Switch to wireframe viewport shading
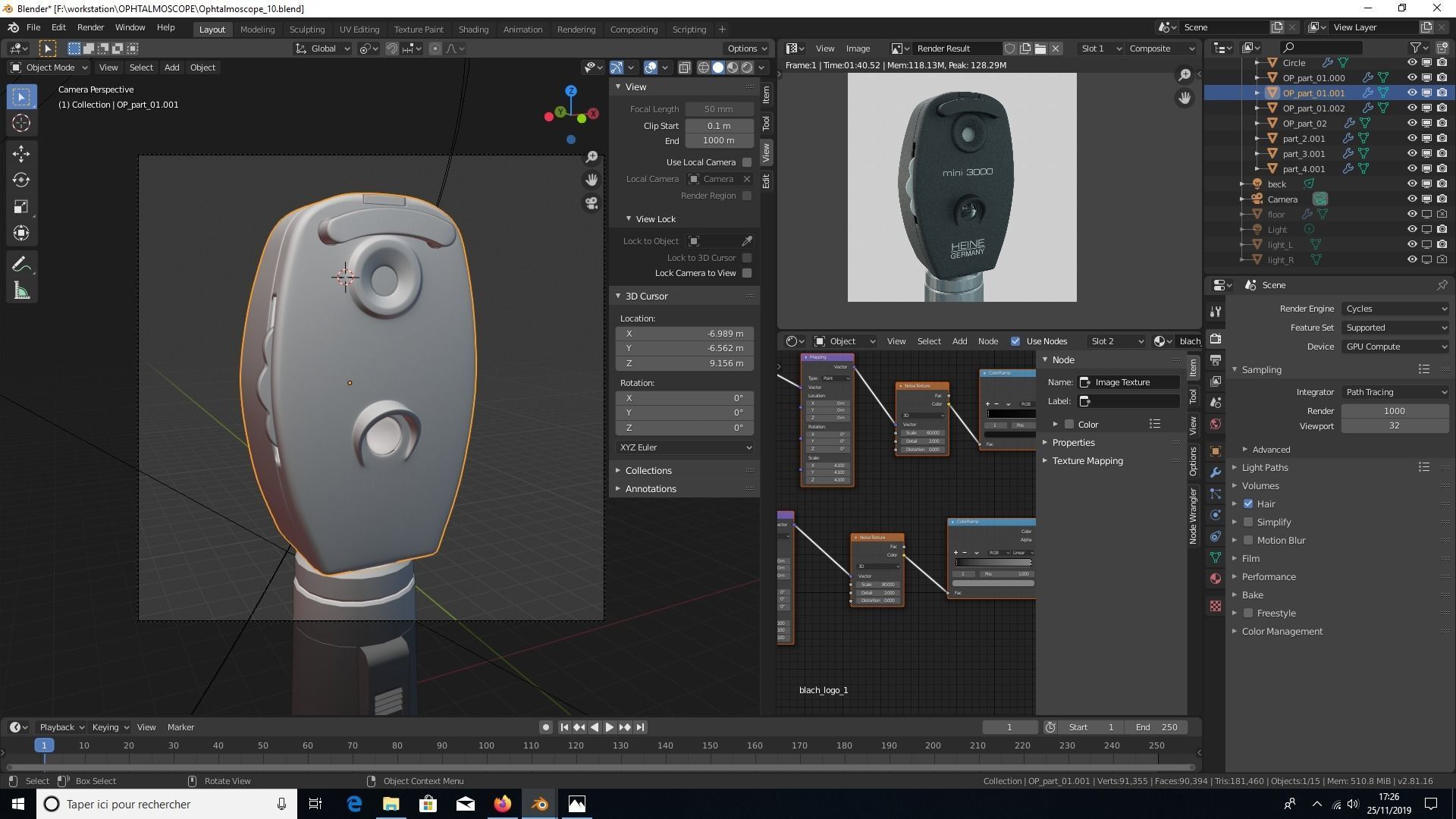The height and width of the screenshot is (819, 1456). pyautogui.click(x=704, y=67)
